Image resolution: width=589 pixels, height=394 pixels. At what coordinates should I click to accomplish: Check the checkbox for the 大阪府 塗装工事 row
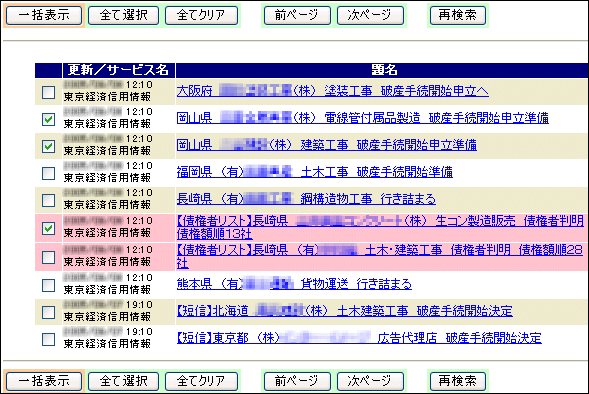[x=48, y=92]
